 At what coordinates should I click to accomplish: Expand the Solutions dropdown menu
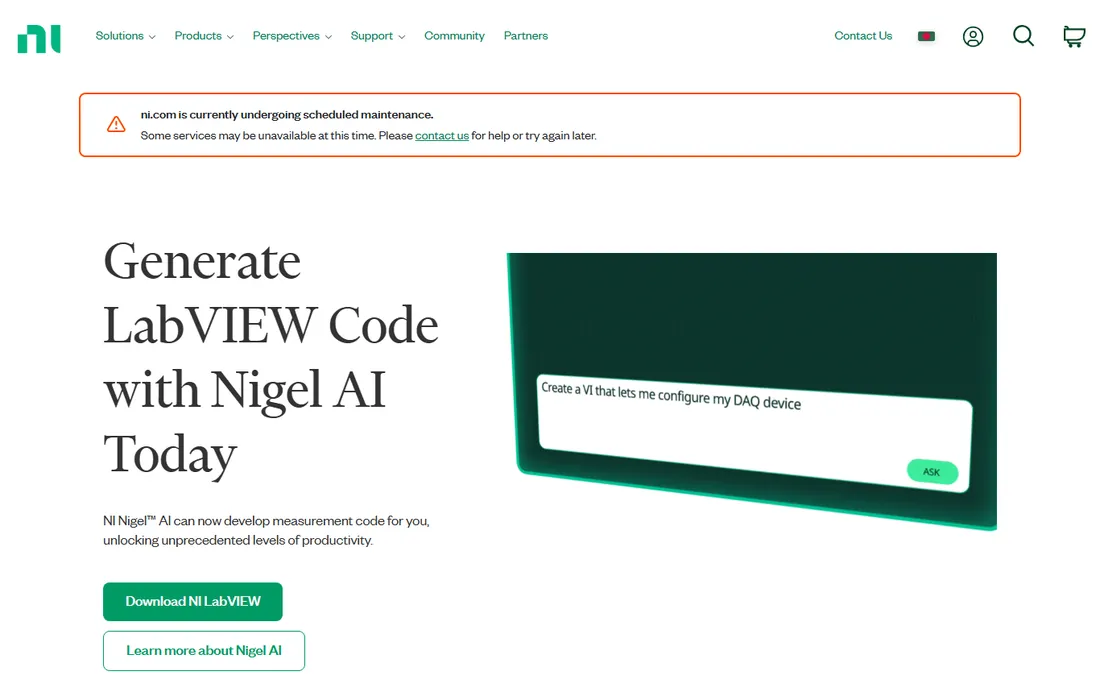(126, 36)
